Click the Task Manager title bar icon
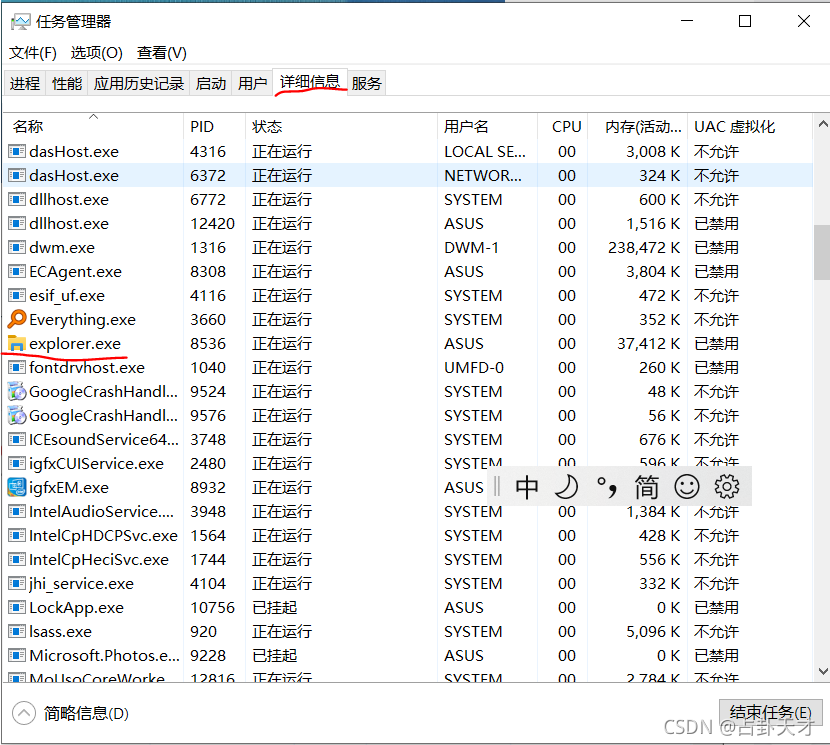This screenshot has width=830, height=745. 21,22
